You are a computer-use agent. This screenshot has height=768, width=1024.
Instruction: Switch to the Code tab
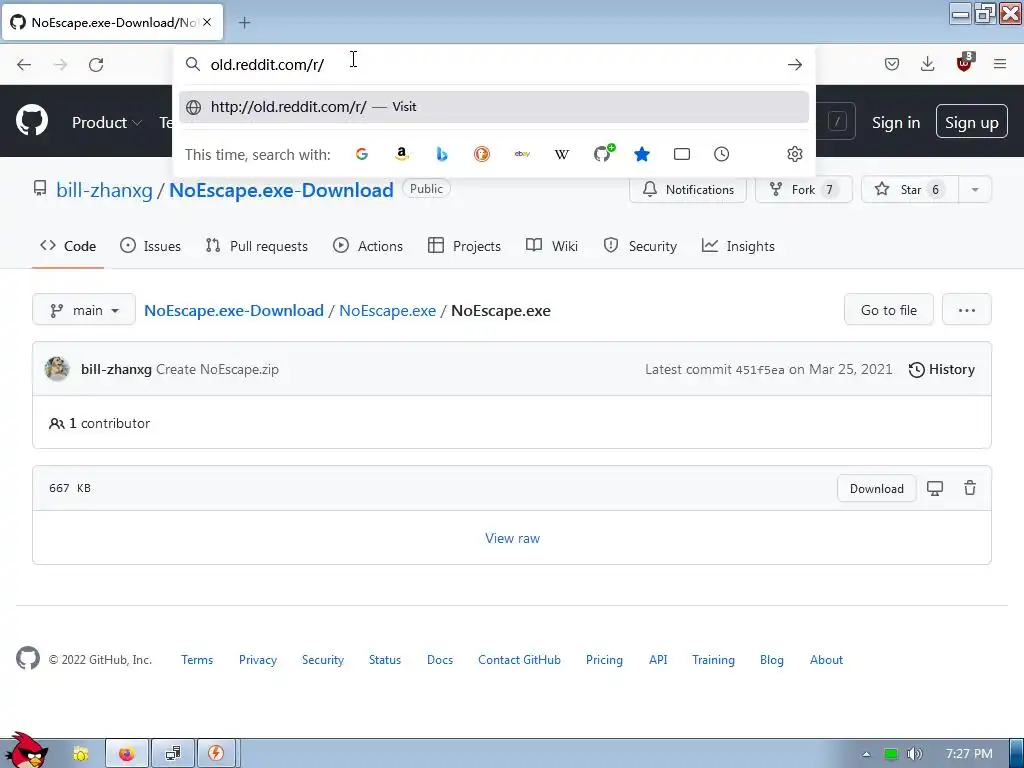tap(68, 246)
